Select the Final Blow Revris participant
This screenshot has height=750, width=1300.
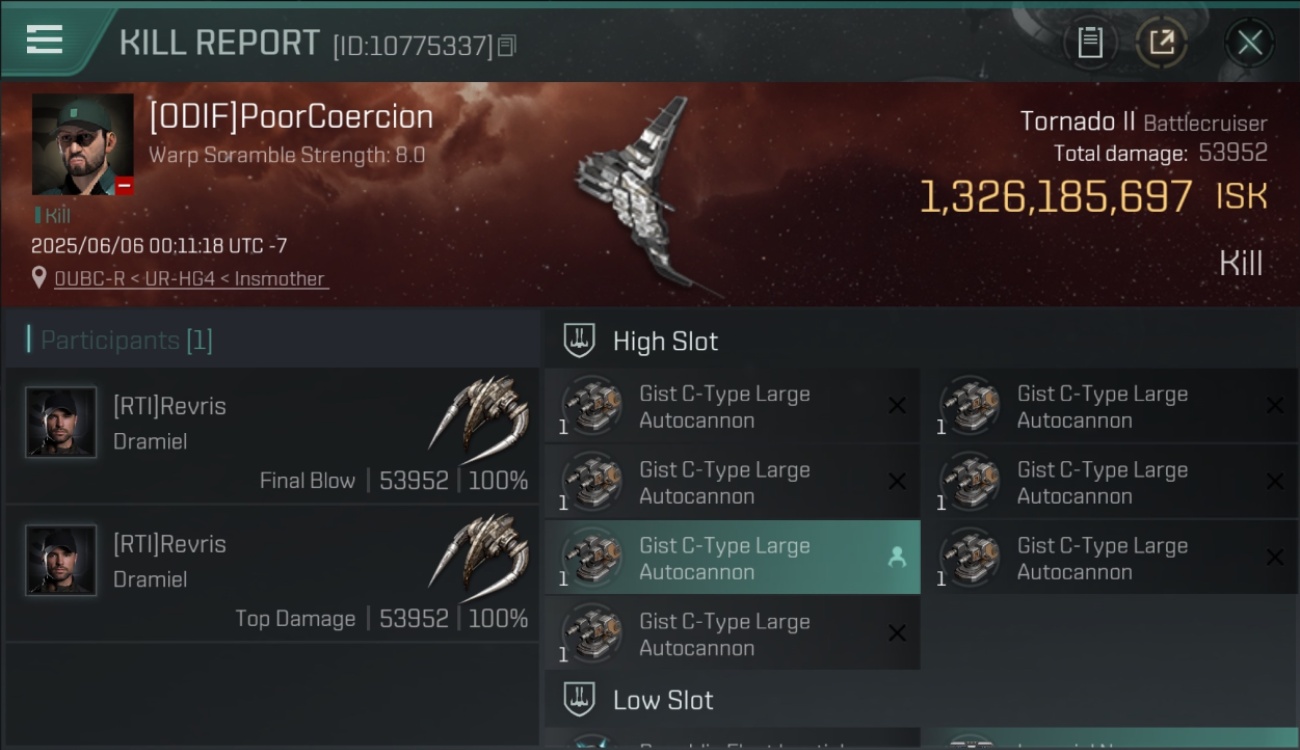pyautogui.click(x=272, y=435)
